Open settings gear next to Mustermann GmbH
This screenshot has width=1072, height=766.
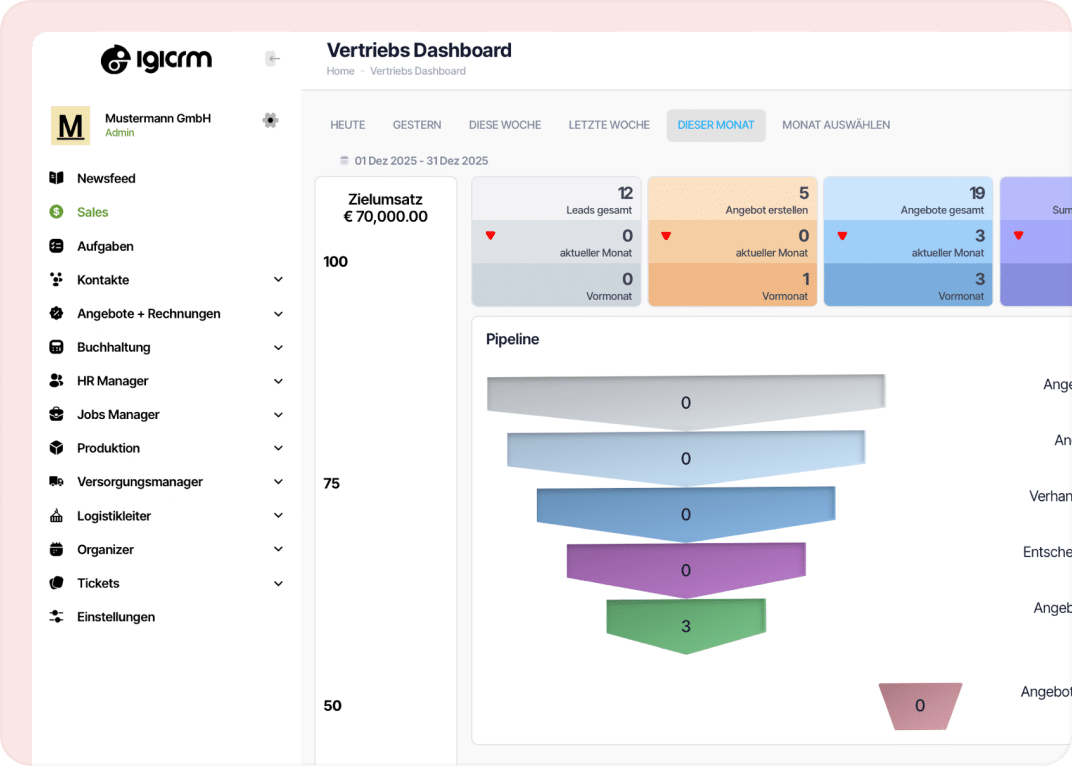[x=270, y=120]
